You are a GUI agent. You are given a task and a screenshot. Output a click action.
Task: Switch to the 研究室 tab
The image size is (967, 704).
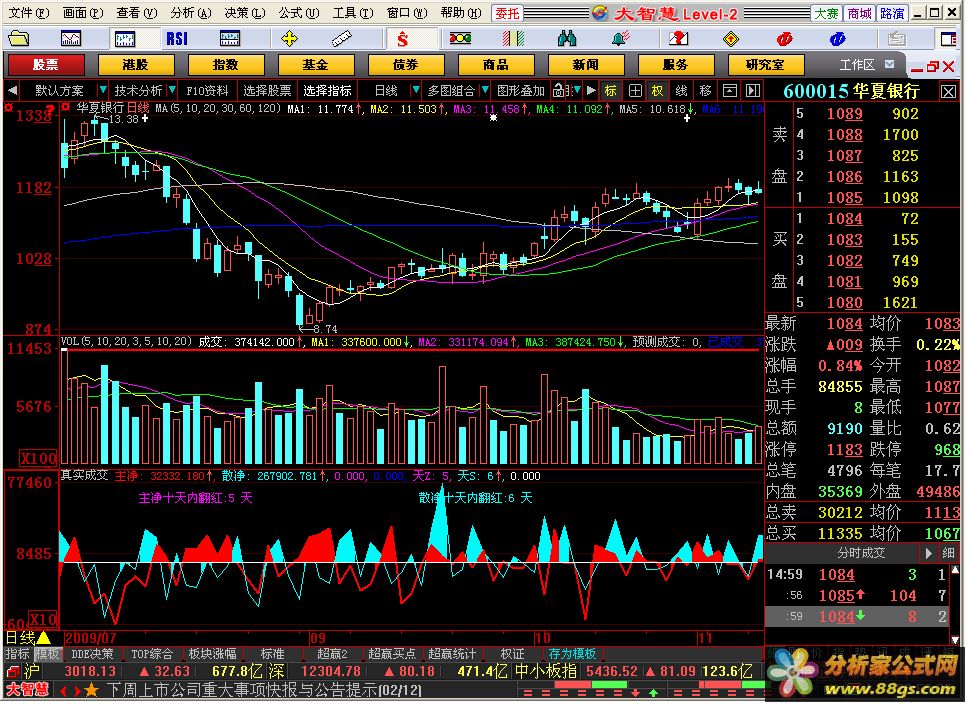(x=765, y=64)
